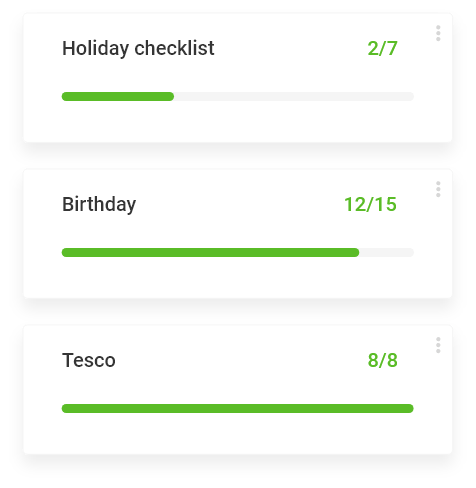476x488 pixels.
Task: Open the Holiday checklist list by its title
Action: 138,49
